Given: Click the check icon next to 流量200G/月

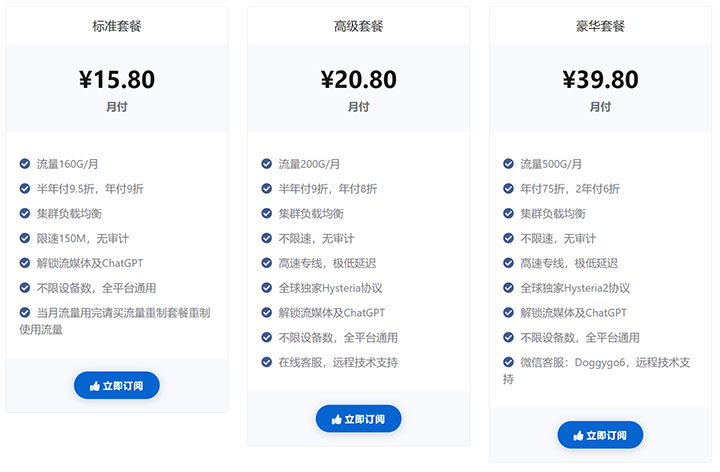Looking at the screenshot, I should tap(266, 163).
